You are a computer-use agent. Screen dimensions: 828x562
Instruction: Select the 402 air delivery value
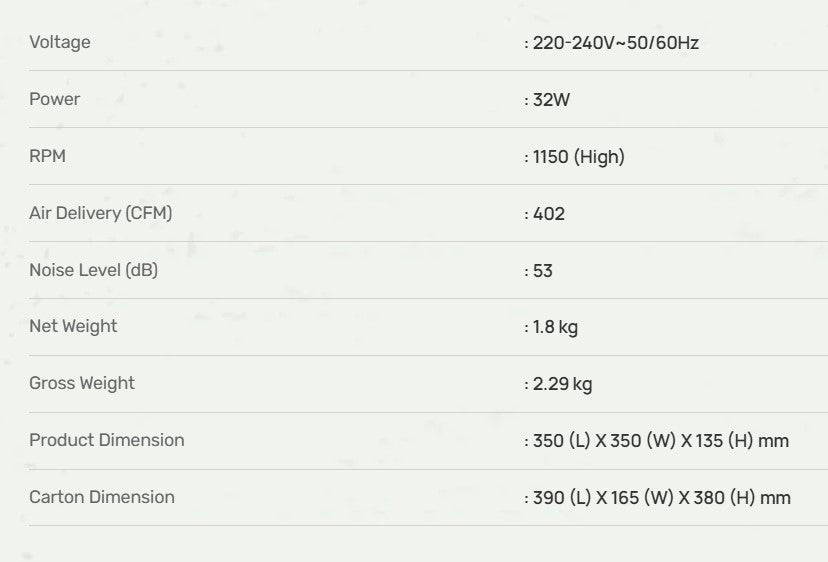pos(549,214)
